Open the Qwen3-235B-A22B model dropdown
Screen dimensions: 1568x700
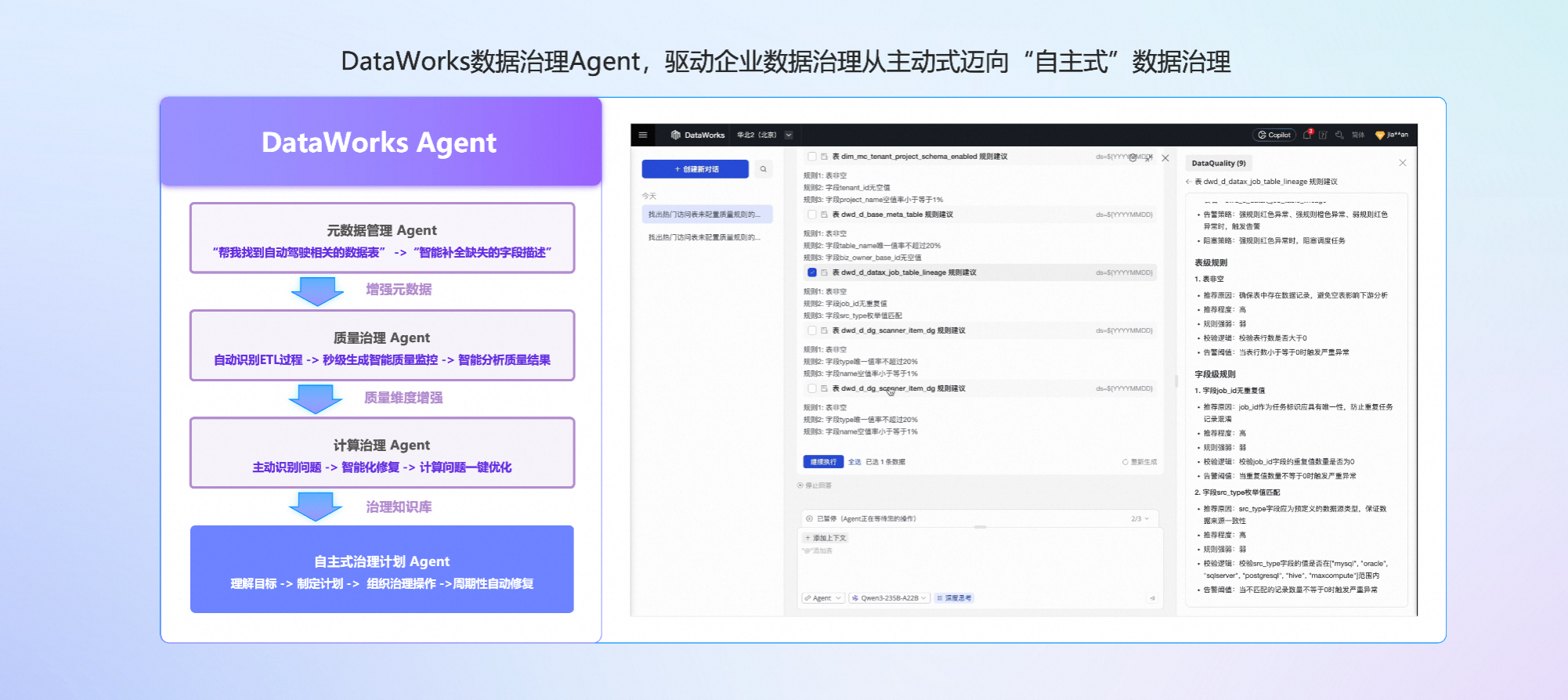890,598
